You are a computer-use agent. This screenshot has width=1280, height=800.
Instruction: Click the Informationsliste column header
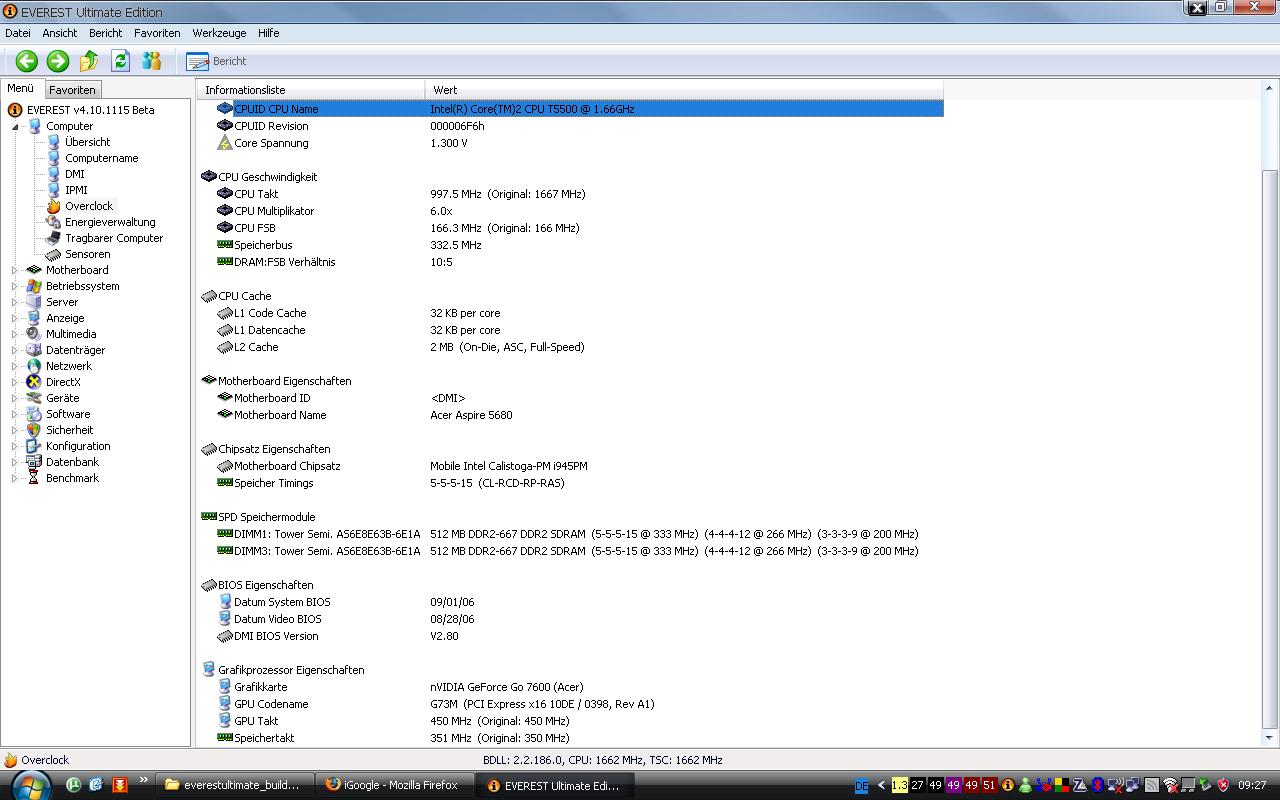coord(311,90)
